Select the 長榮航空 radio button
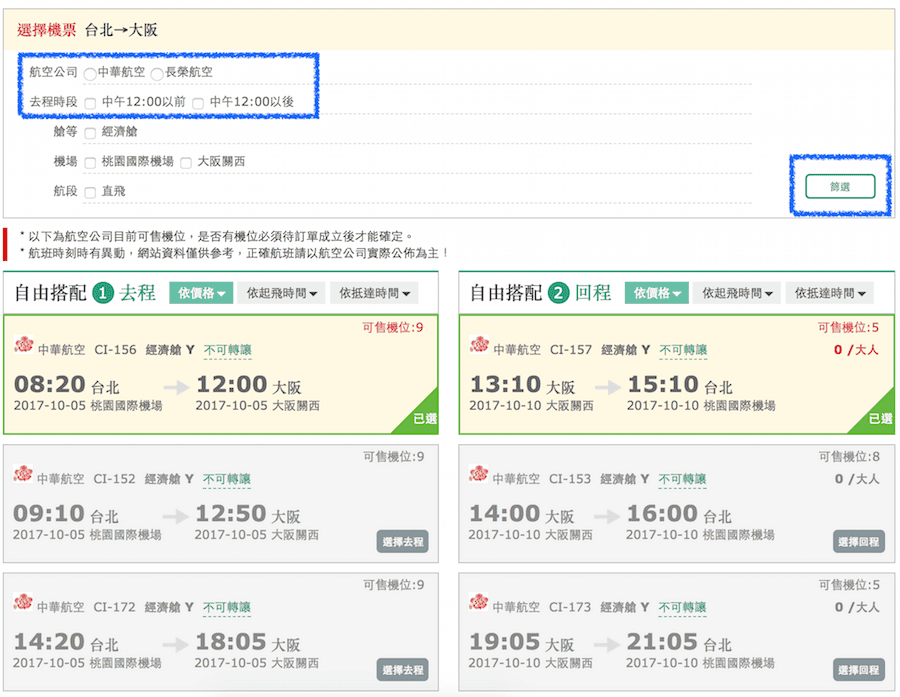 coord(156,72)
